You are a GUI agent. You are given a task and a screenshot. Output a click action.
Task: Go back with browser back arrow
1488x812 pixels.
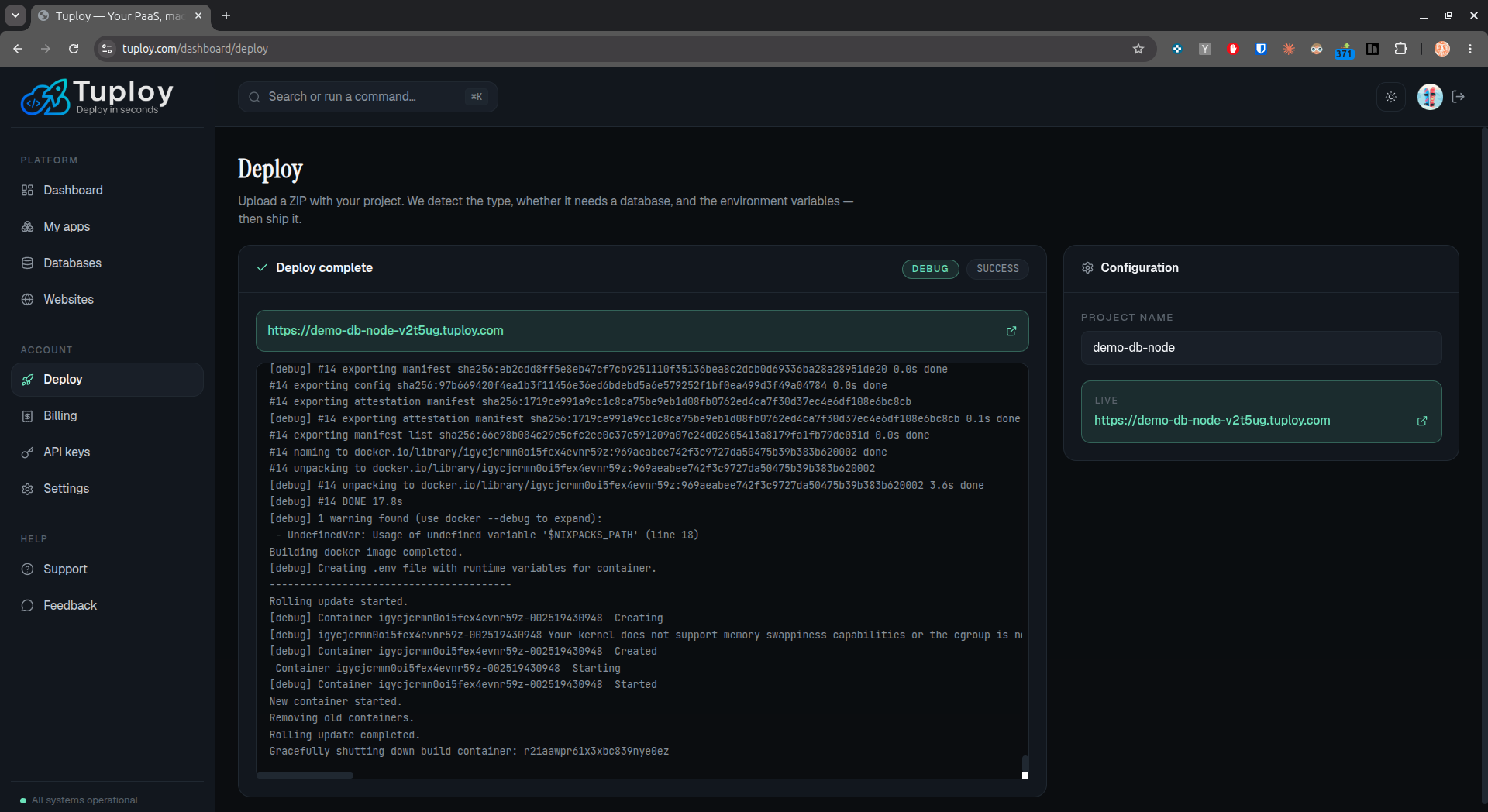pos(18,49)
